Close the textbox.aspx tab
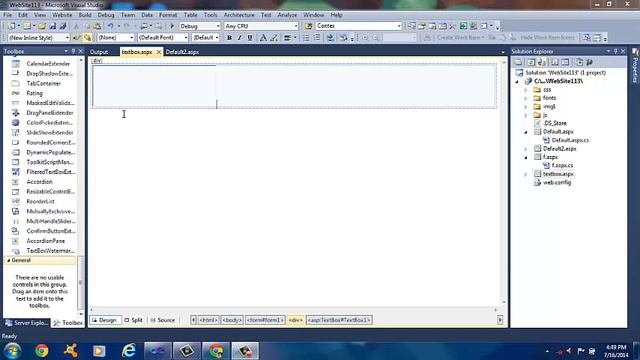 click(x=158, y=52)
